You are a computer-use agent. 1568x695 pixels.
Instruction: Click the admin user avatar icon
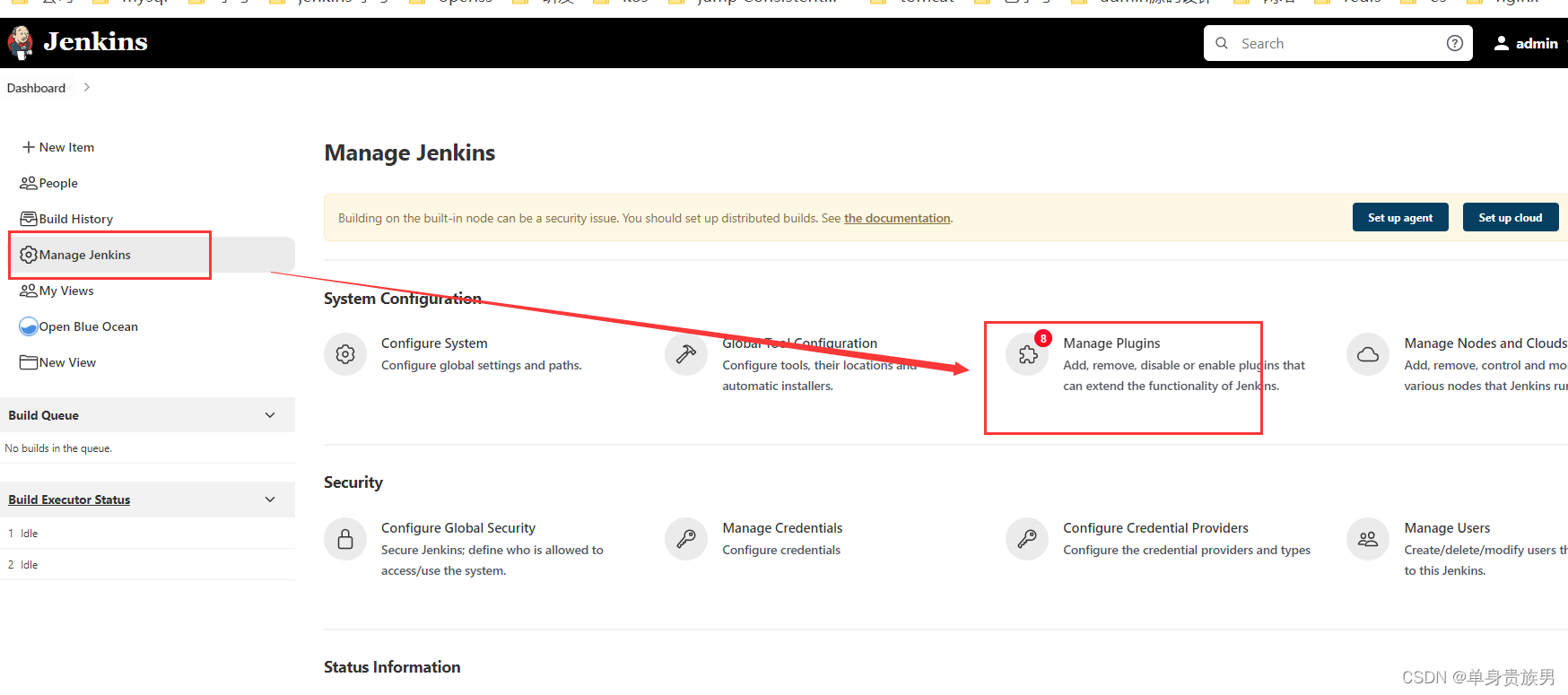tap(1501, 43)
